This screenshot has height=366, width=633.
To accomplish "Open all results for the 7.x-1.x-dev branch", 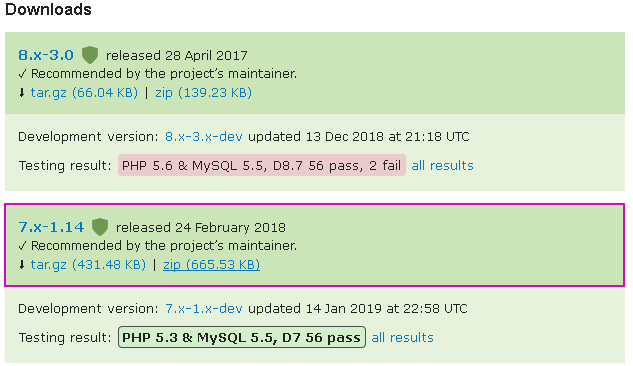I will tap(402, 337).
